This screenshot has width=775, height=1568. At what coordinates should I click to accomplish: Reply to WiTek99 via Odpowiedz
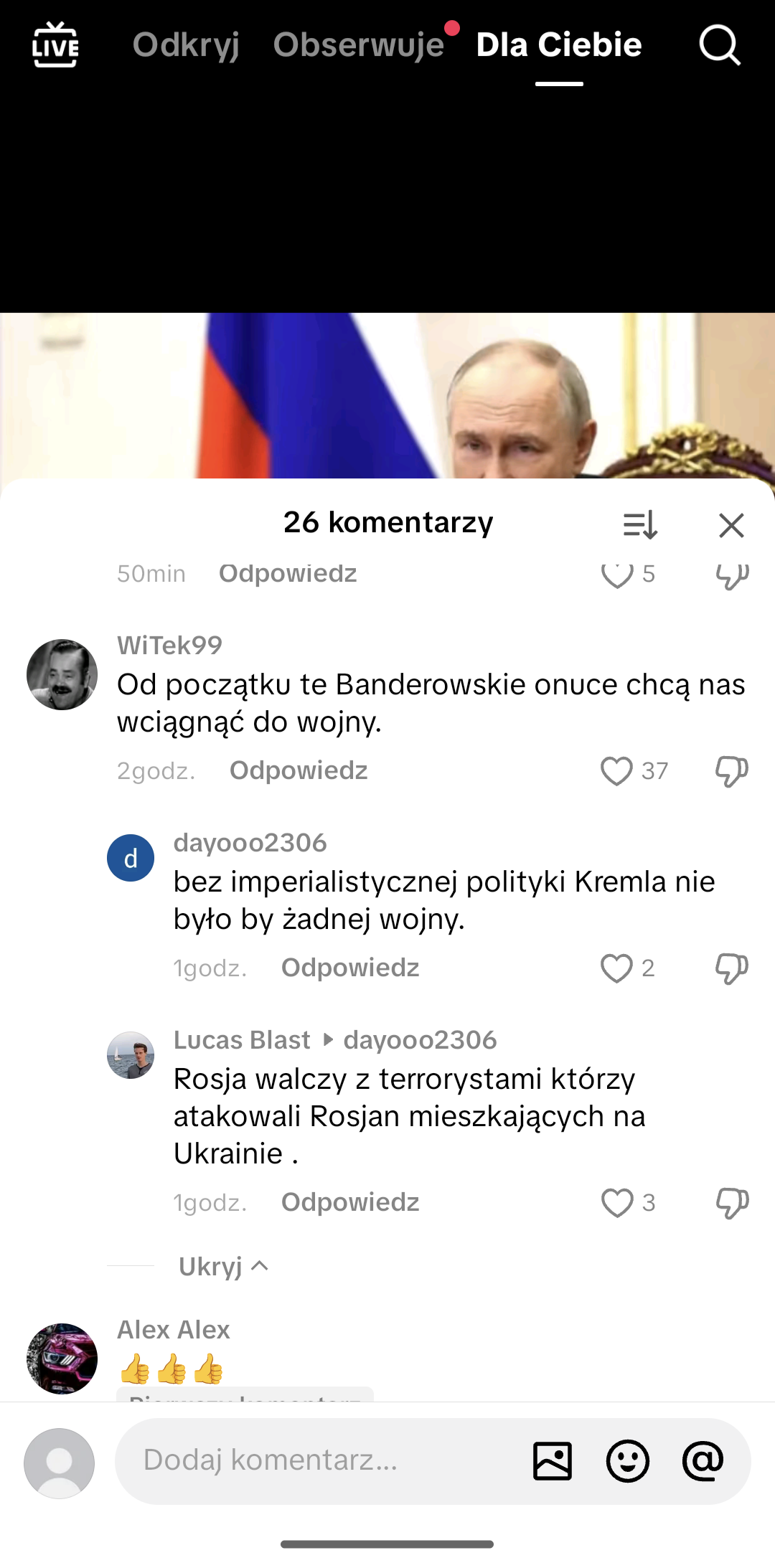299,770
